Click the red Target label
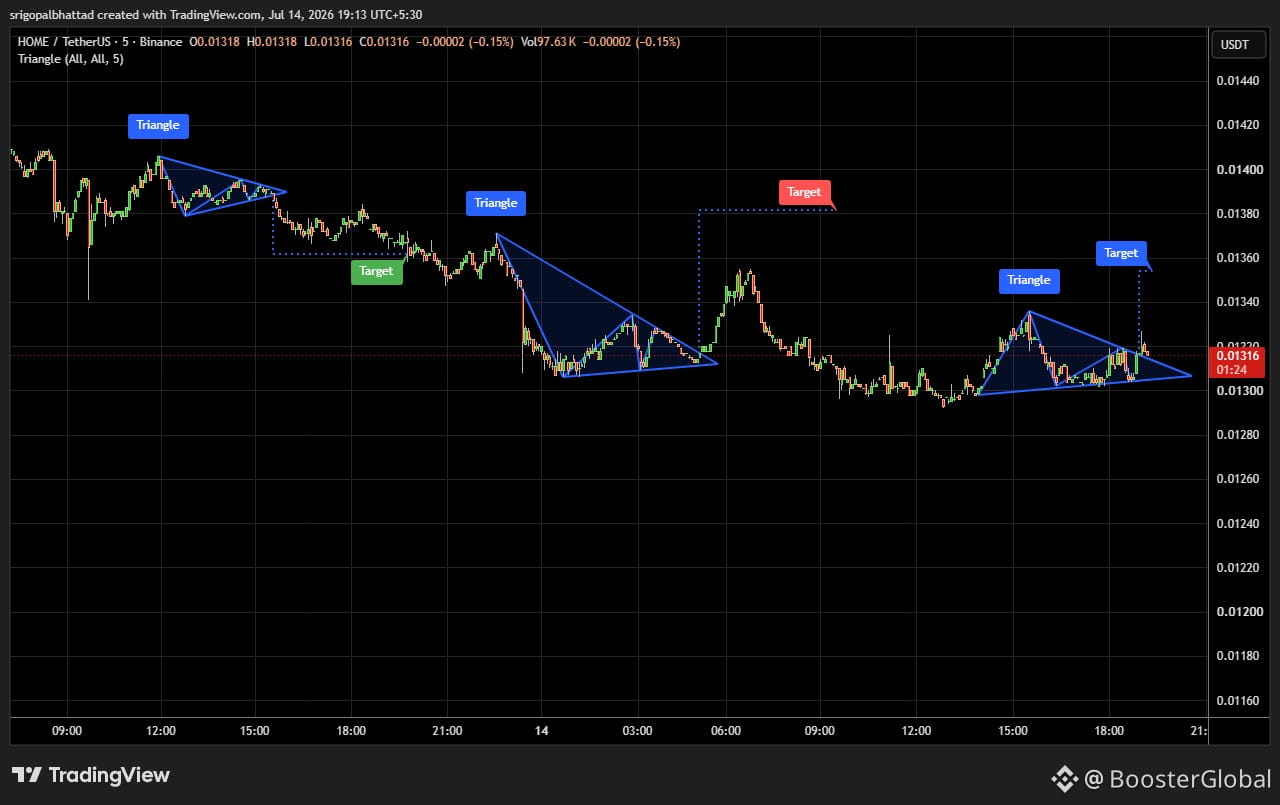This screenshot has width=1280, height=805. coord(804,192)
